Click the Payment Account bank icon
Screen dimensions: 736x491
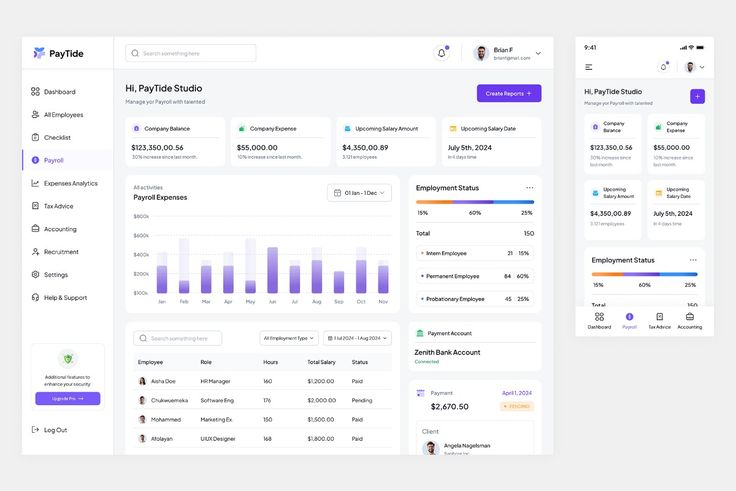[420, 333]
